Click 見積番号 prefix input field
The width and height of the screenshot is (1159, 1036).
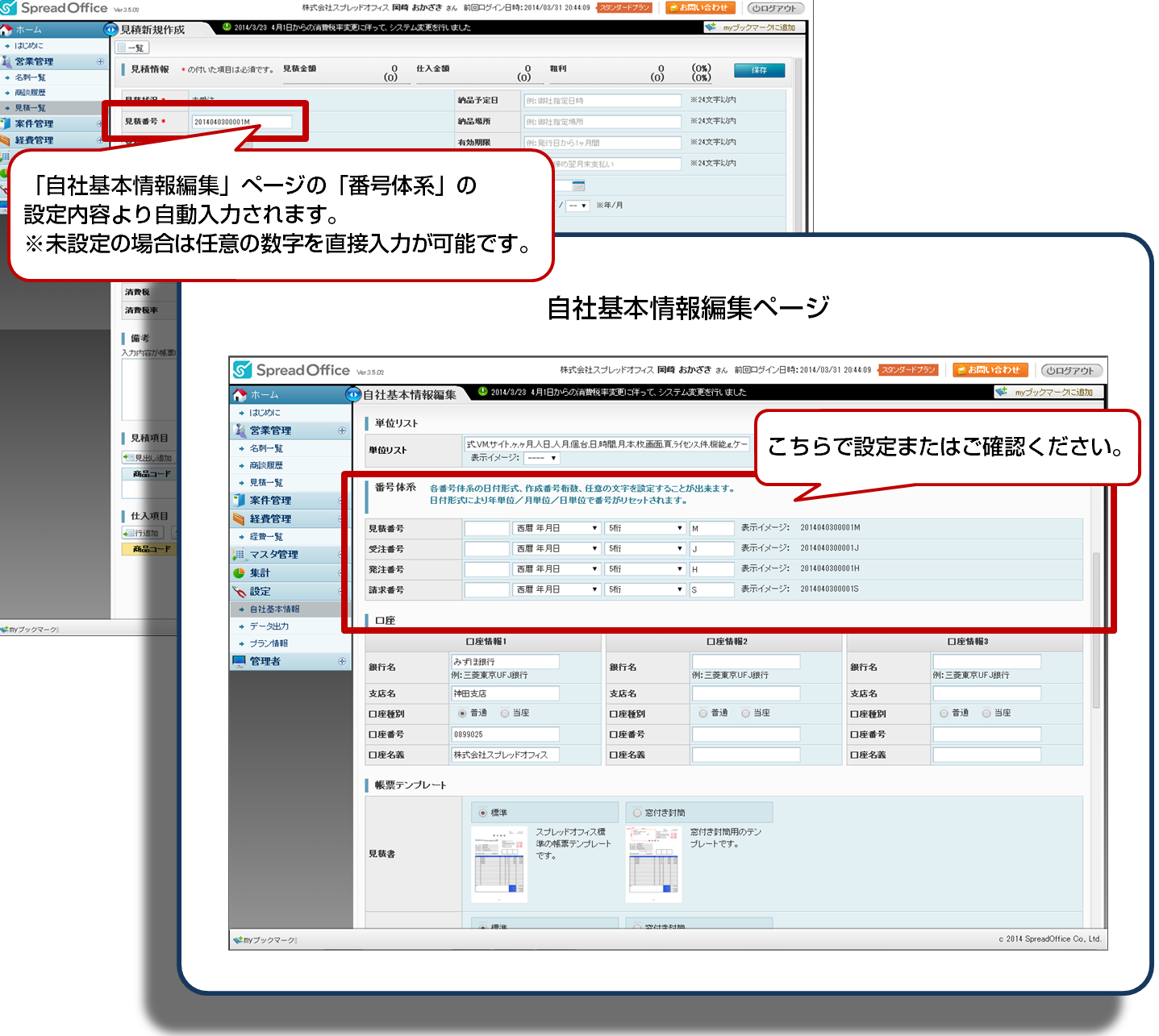[x=486, y=528]
